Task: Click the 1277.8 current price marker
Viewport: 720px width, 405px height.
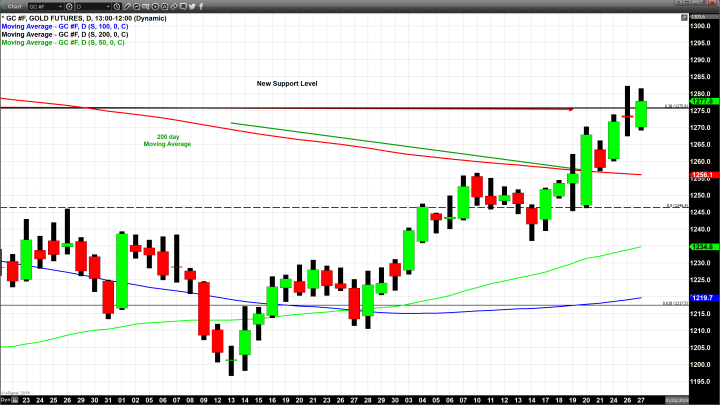Action: 701,101
